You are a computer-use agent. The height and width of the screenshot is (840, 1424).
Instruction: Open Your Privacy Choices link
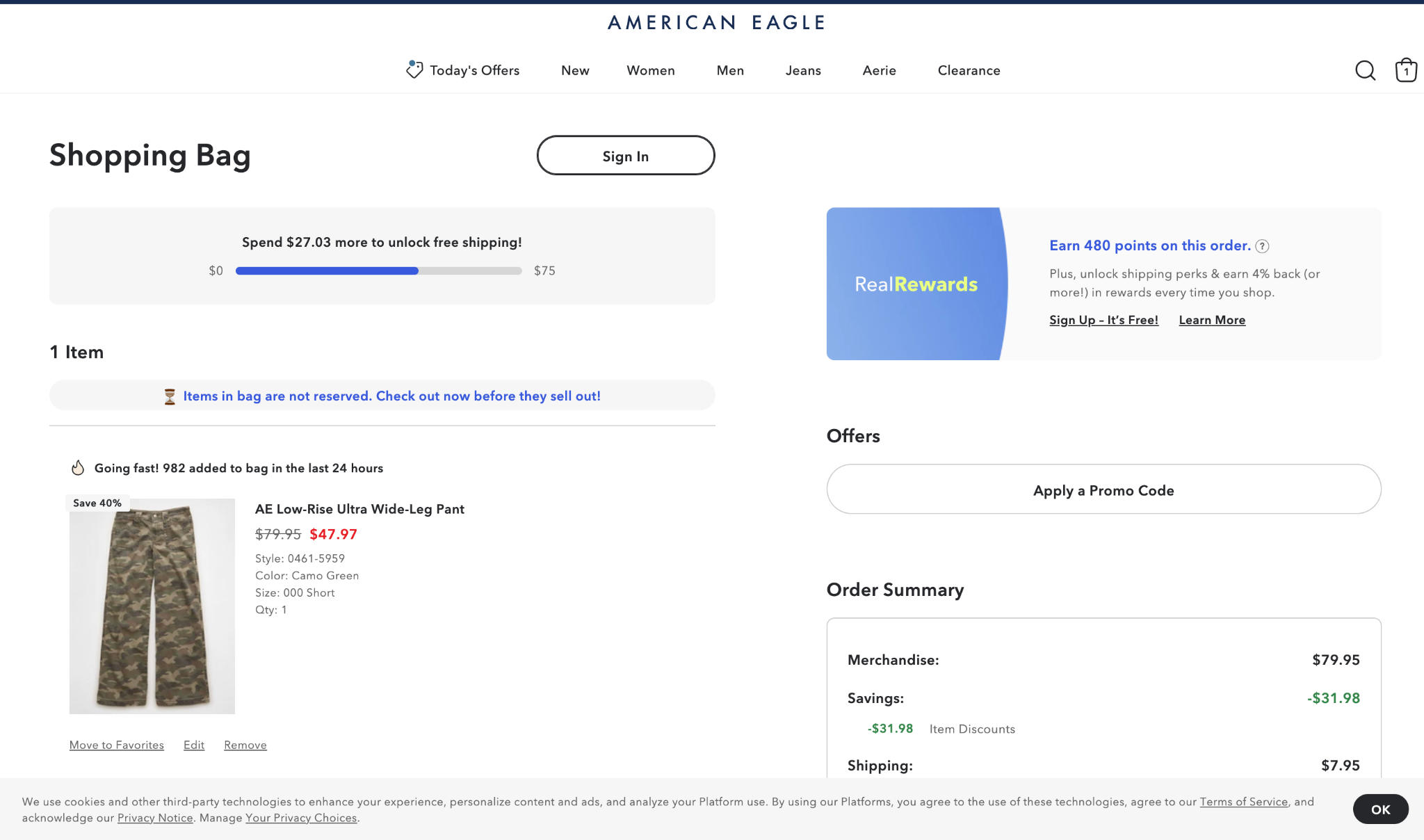click(301, 818)
